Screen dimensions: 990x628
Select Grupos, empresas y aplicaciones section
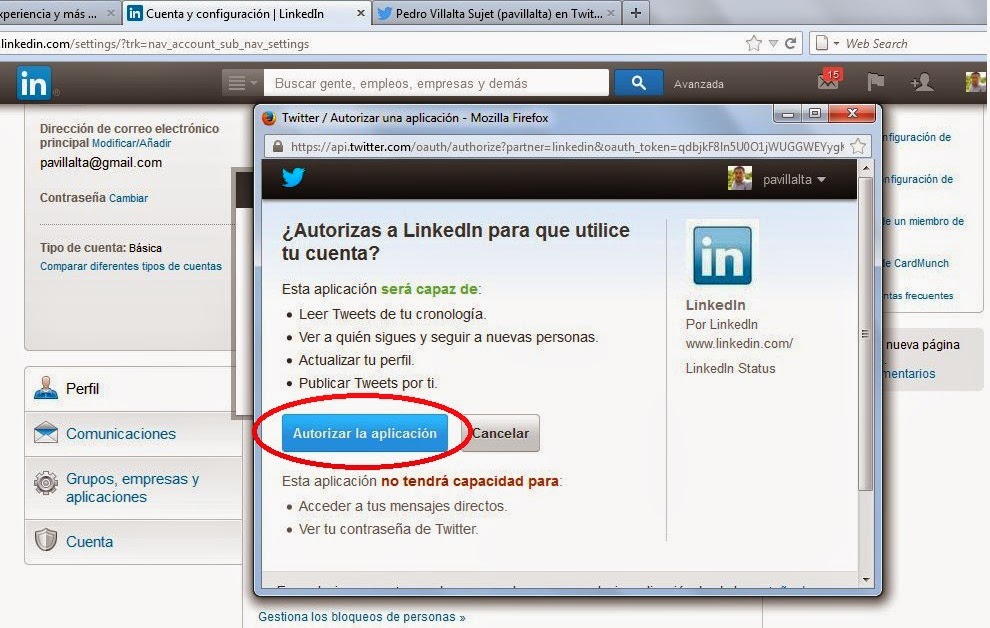[133, 488]
